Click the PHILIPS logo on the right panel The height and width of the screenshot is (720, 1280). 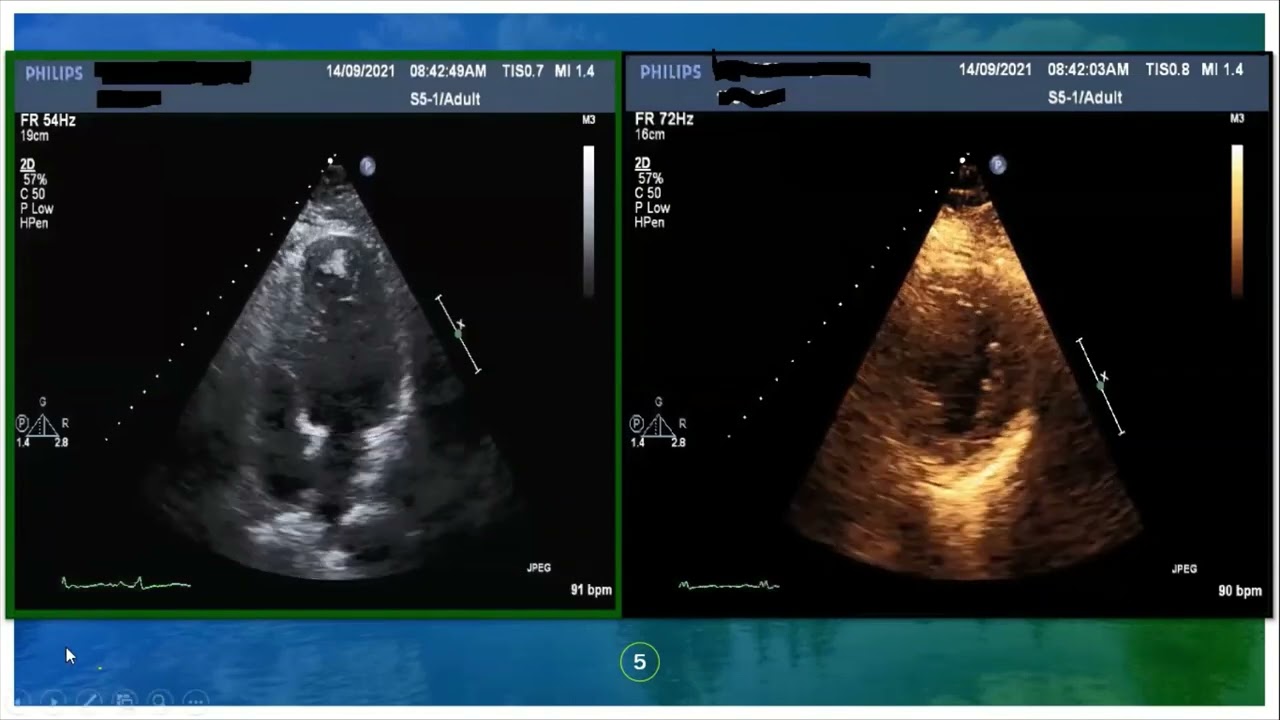(x=670, y=72)
